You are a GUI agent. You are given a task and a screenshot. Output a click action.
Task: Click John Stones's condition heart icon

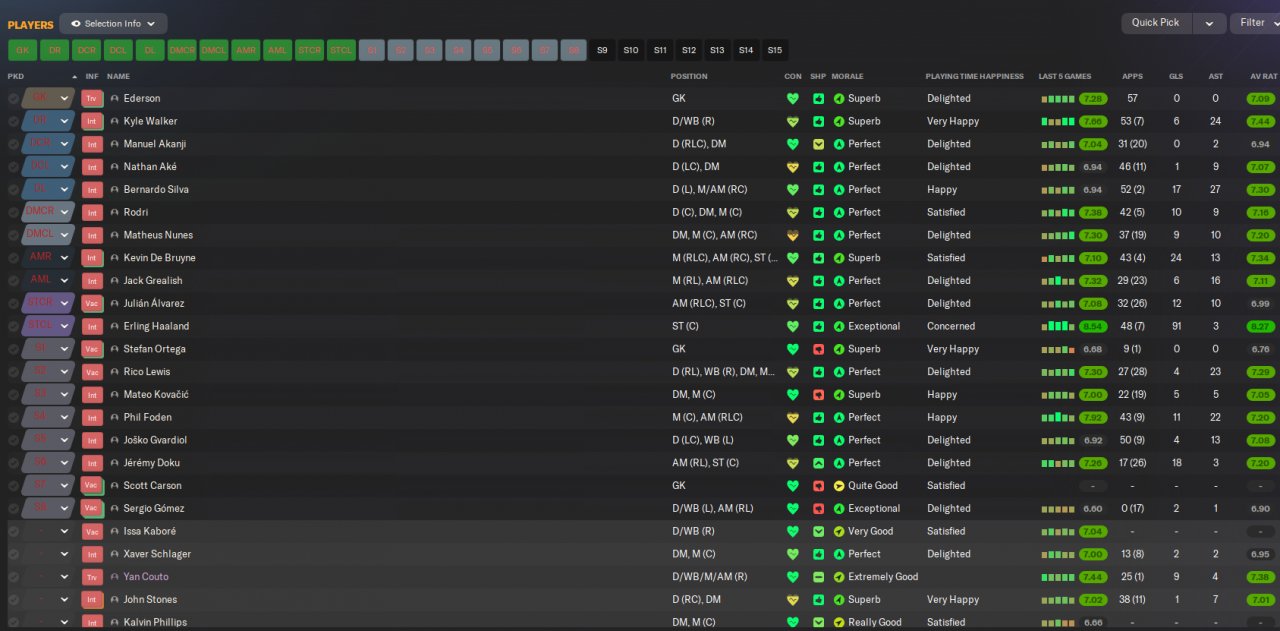tap(793, 600)
